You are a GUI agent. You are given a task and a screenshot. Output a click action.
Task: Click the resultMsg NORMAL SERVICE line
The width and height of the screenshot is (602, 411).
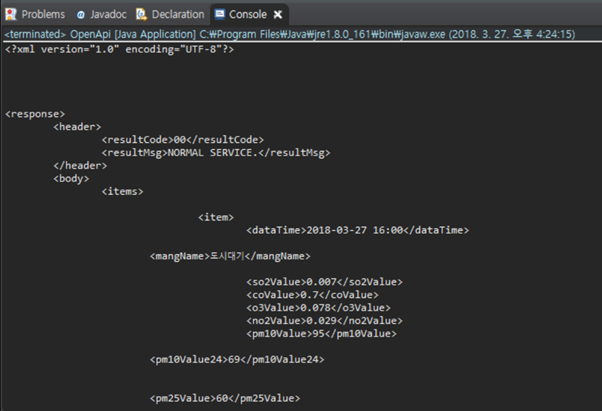tap(216, 153)
